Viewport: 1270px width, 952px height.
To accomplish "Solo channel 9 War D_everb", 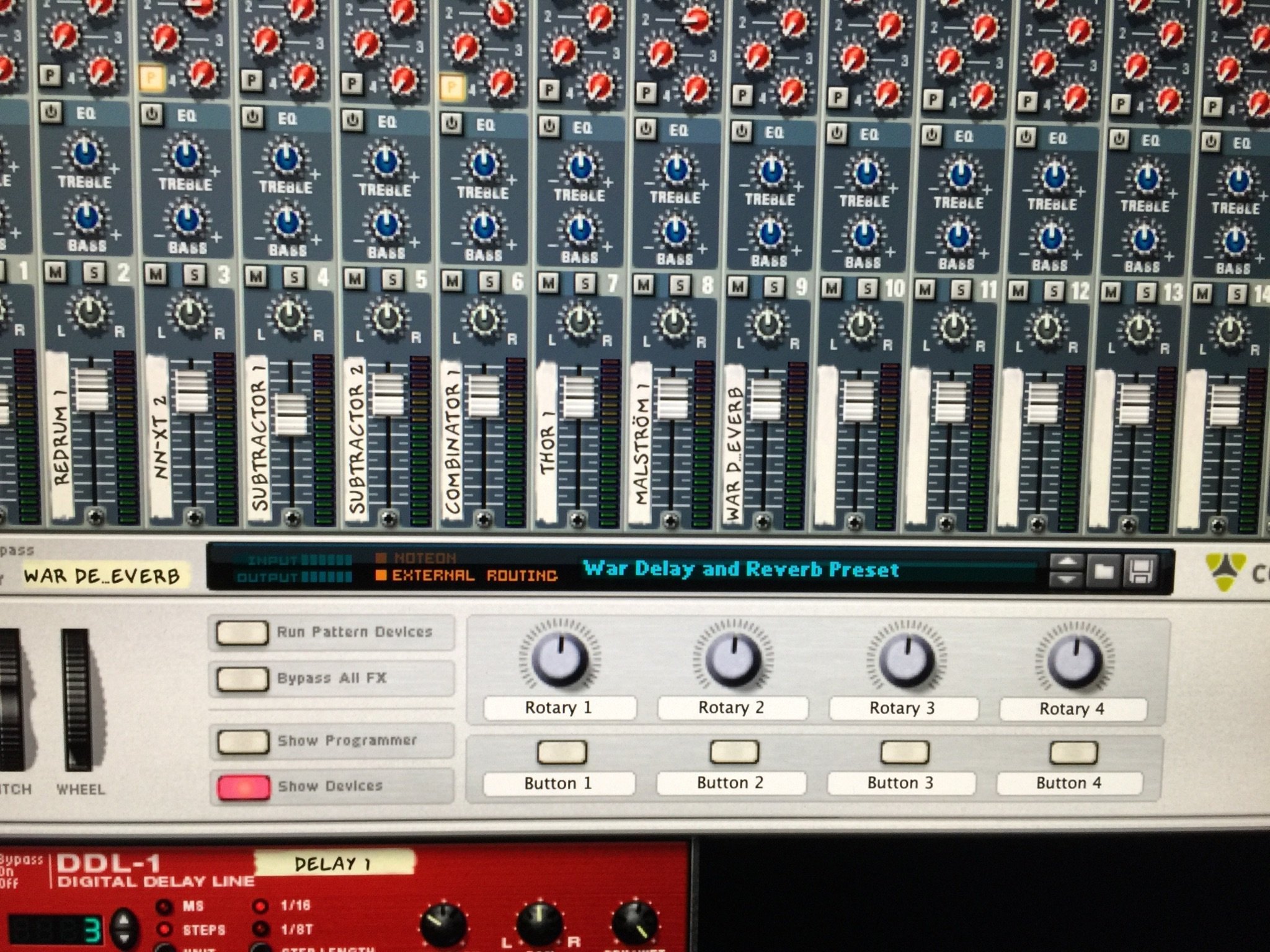I will (774, 288).
